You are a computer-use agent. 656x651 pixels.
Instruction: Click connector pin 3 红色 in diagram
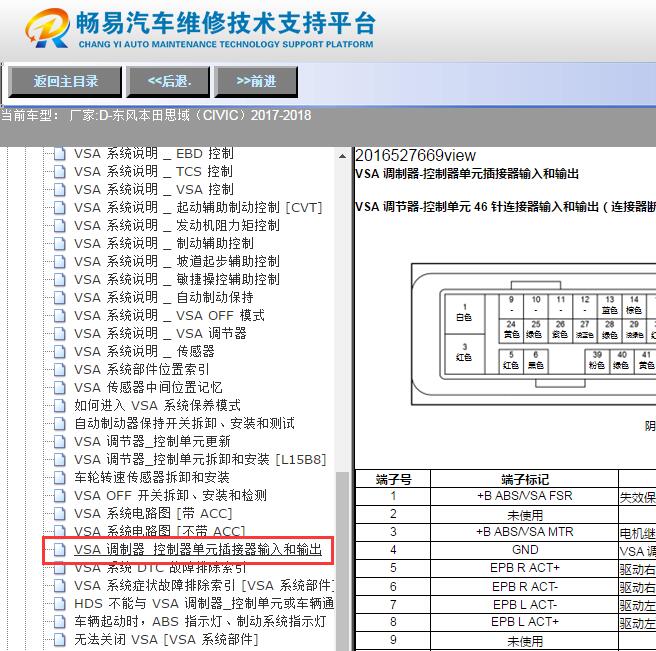pyautogui.click(x=464, y=353)
